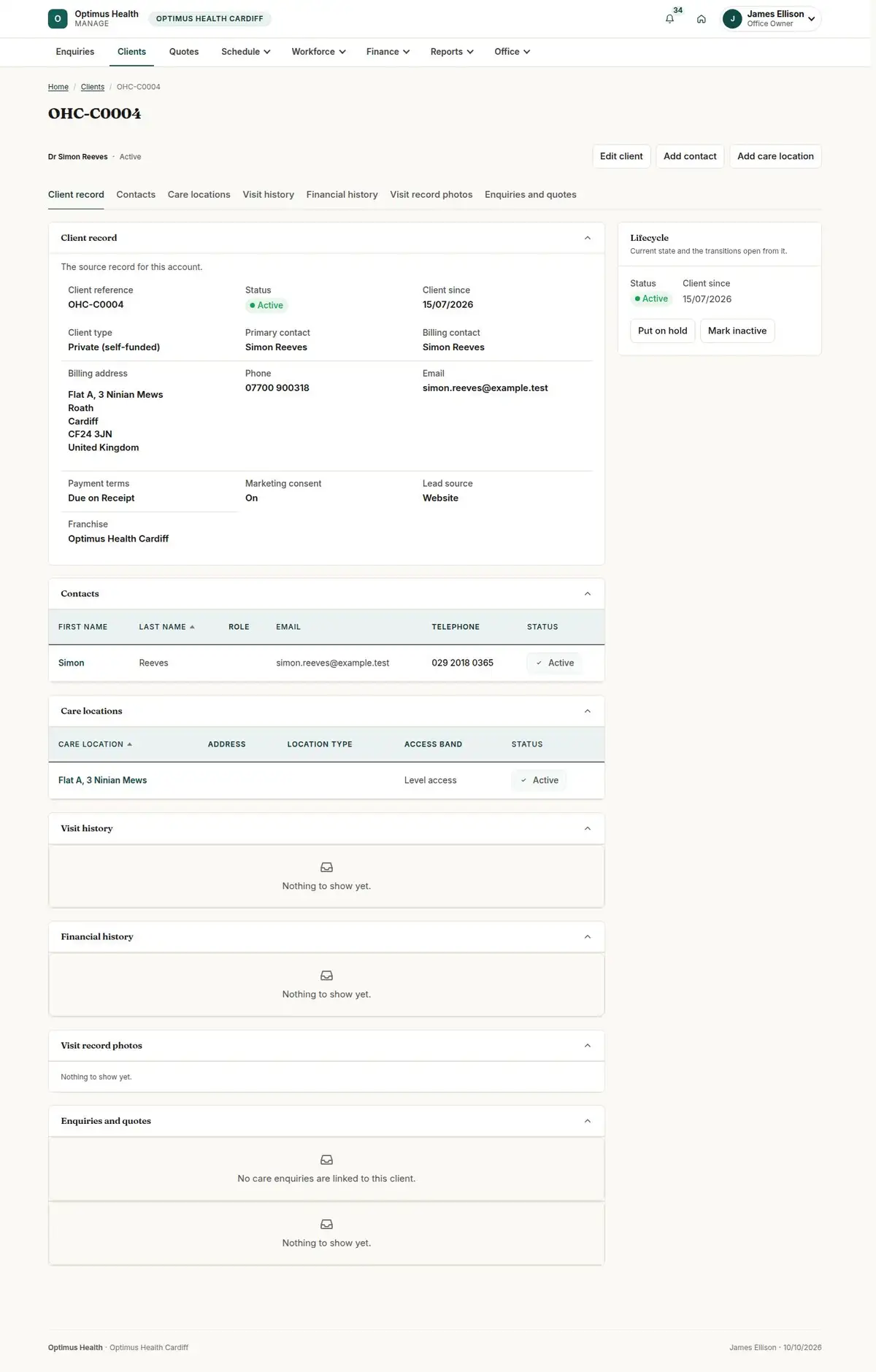
Task: Sort by Care Location column header
Action: coord(96,744)
